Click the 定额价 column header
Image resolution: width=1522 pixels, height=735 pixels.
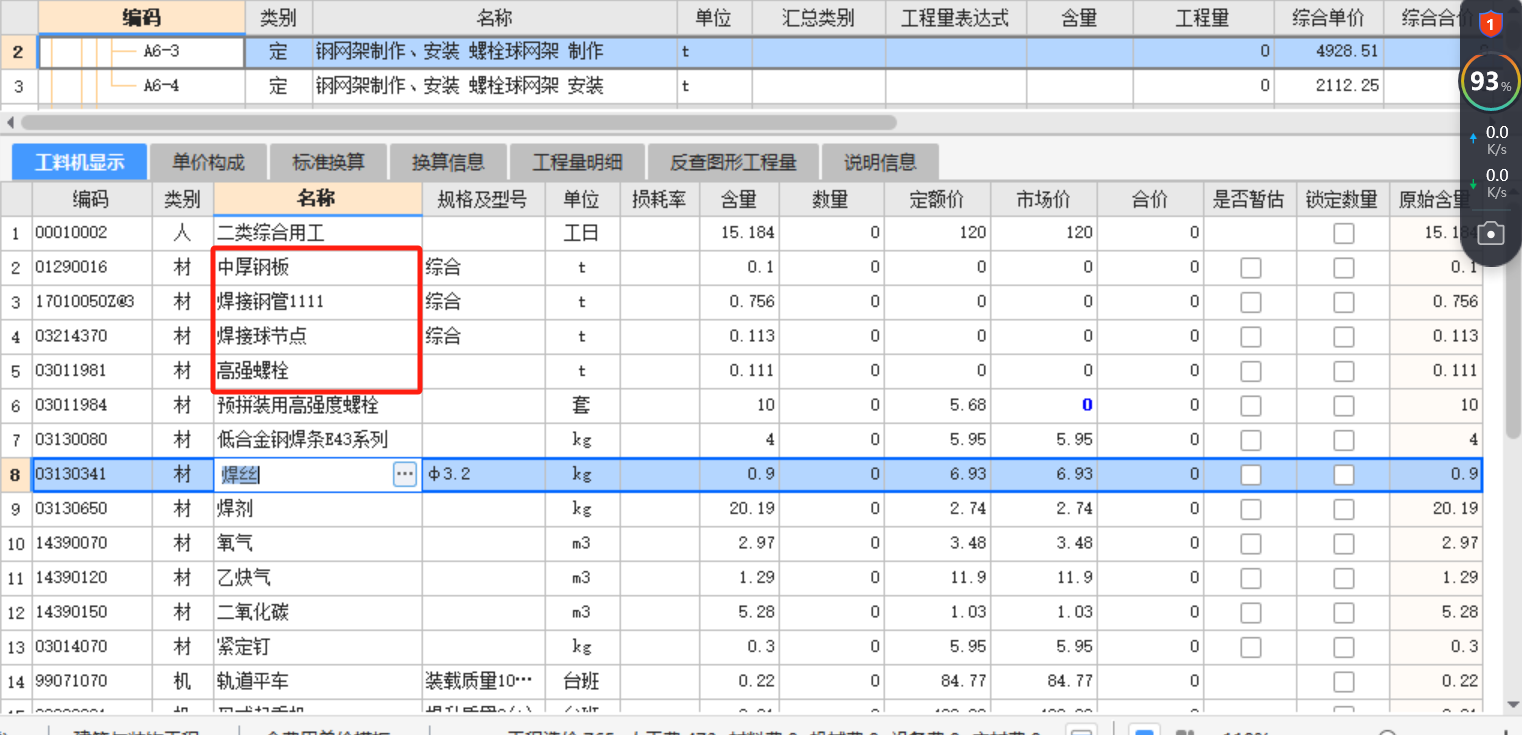[x=937, y=199]
